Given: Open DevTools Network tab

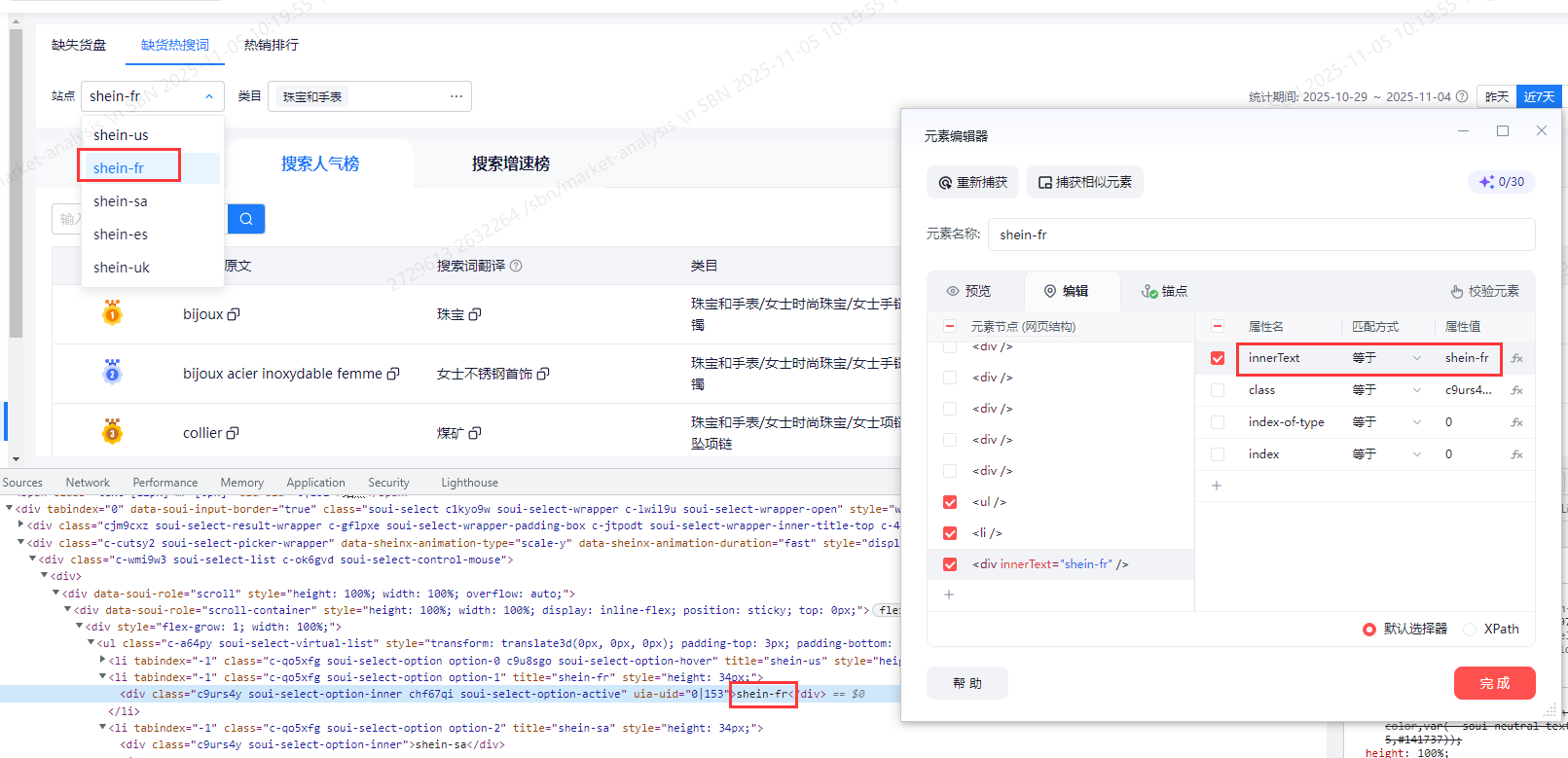Looking at the screenshot, I should [x=88, y=483].
